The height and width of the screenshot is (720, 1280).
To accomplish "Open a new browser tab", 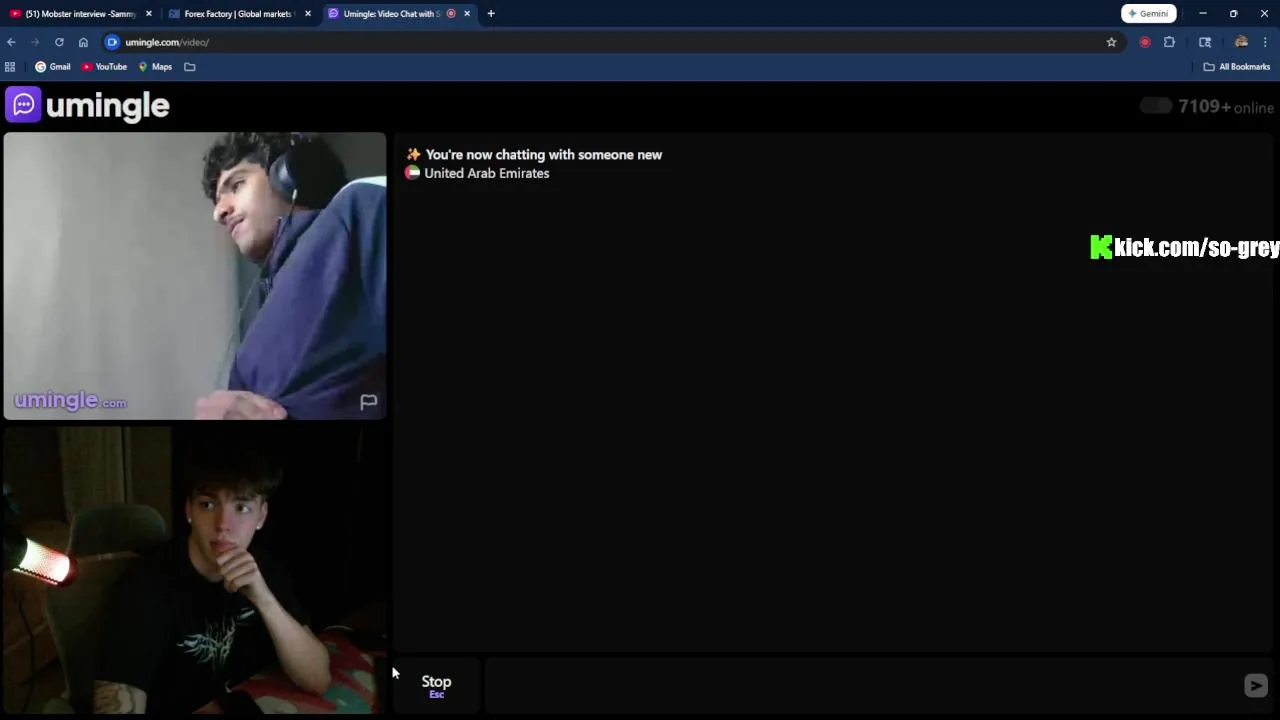I will coord(491,14).
